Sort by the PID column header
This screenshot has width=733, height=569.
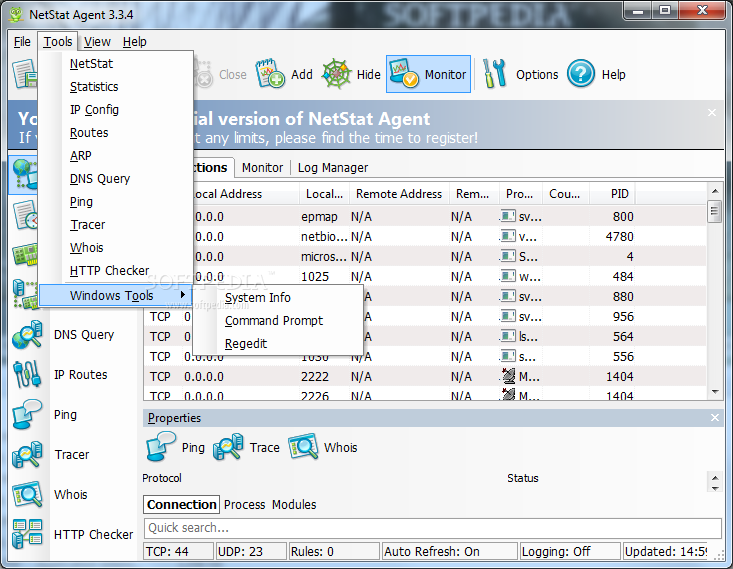tap(612, 194)
